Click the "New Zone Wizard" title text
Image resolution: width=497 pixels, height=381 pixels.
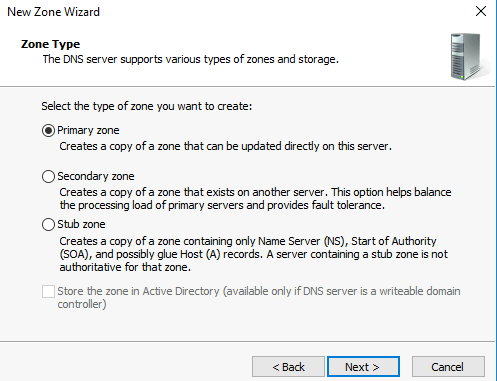[x=53, y=12]
